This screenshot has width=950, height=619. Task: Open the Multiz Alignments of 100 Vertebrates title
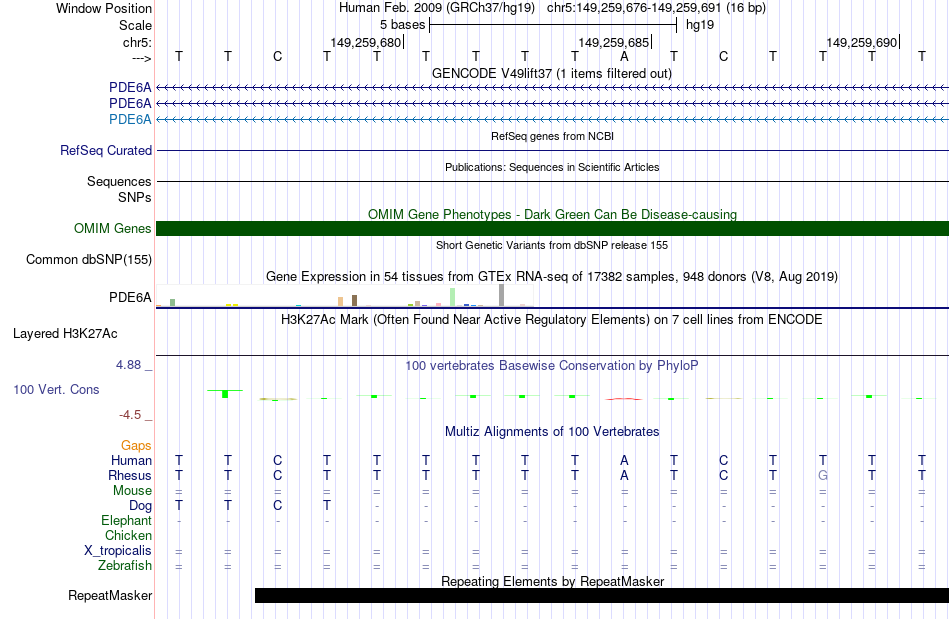point(552,432)
